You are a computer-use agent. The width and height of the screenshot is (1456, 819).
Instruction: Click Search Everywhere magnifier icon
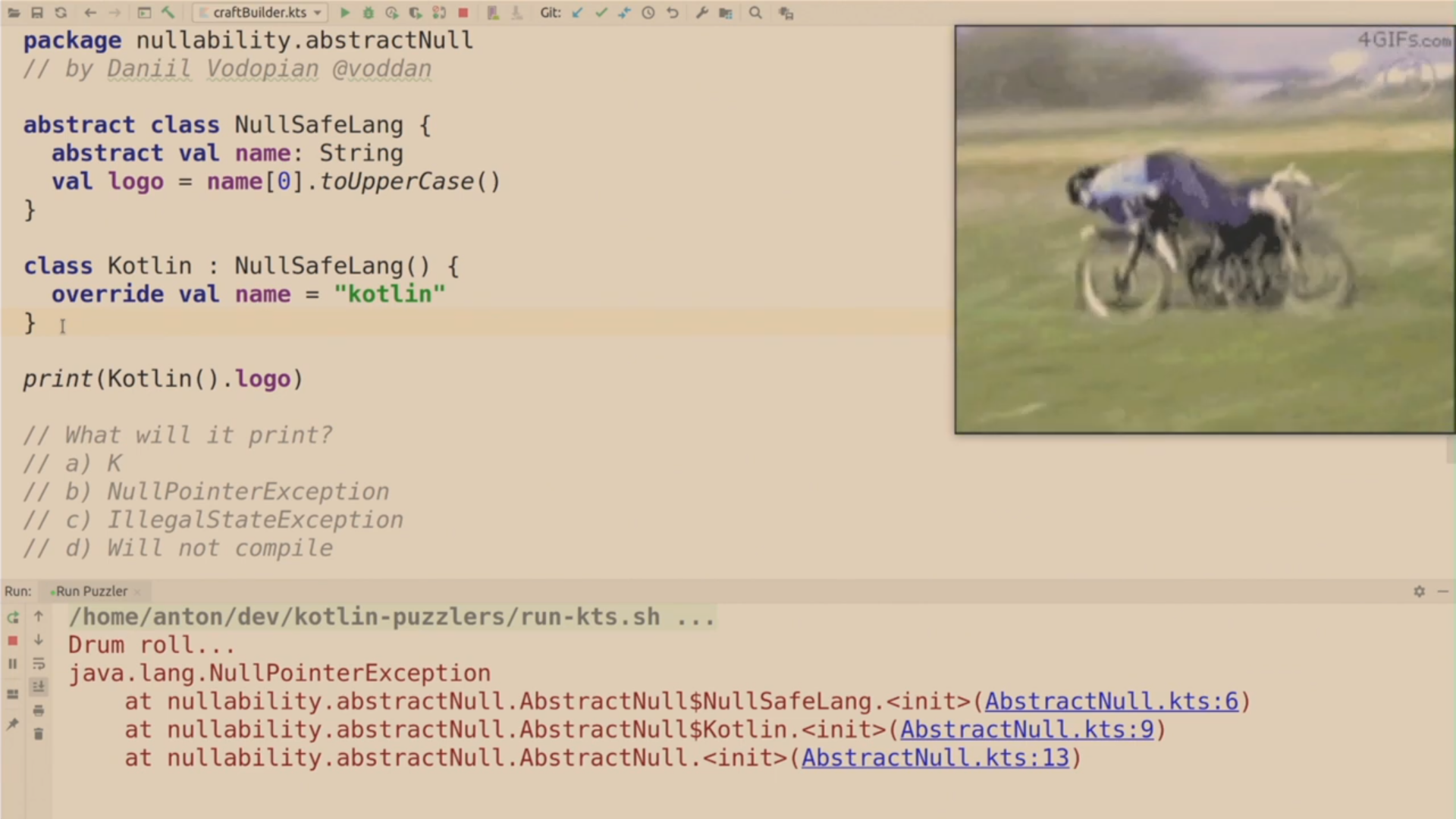click(755, 13)
